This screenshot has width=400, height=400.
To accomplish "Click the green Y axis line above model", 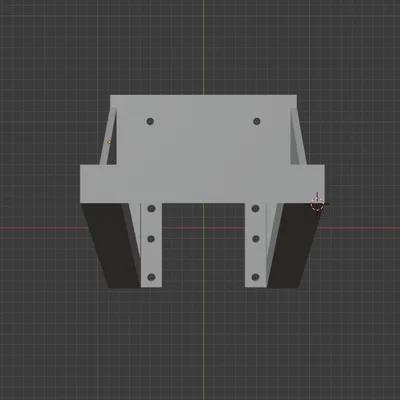I will [x=203, y=47].
